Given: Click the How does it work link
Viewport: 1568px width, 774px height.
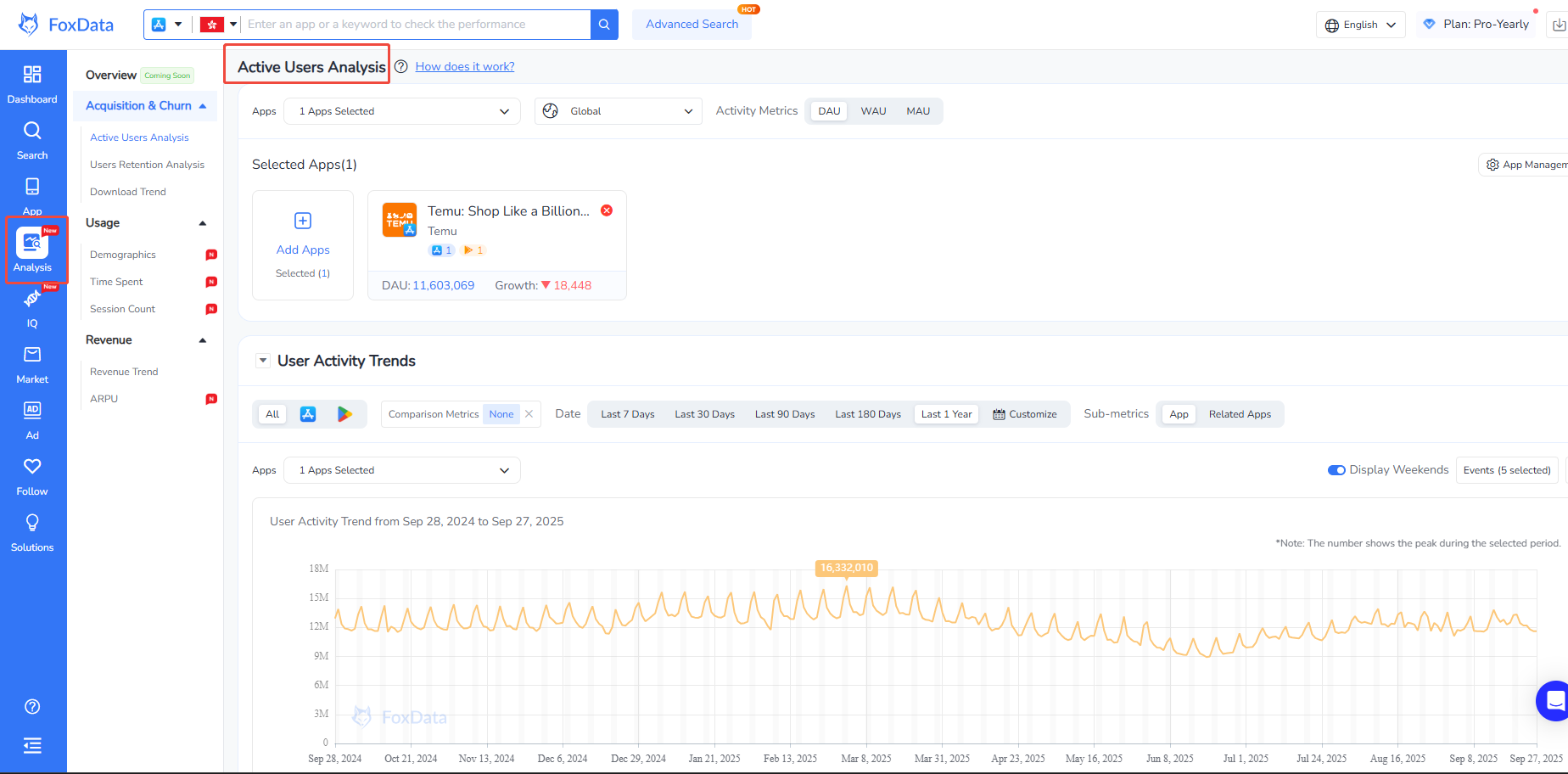Looking at the screenshot, I should click(x=465, y=67).
